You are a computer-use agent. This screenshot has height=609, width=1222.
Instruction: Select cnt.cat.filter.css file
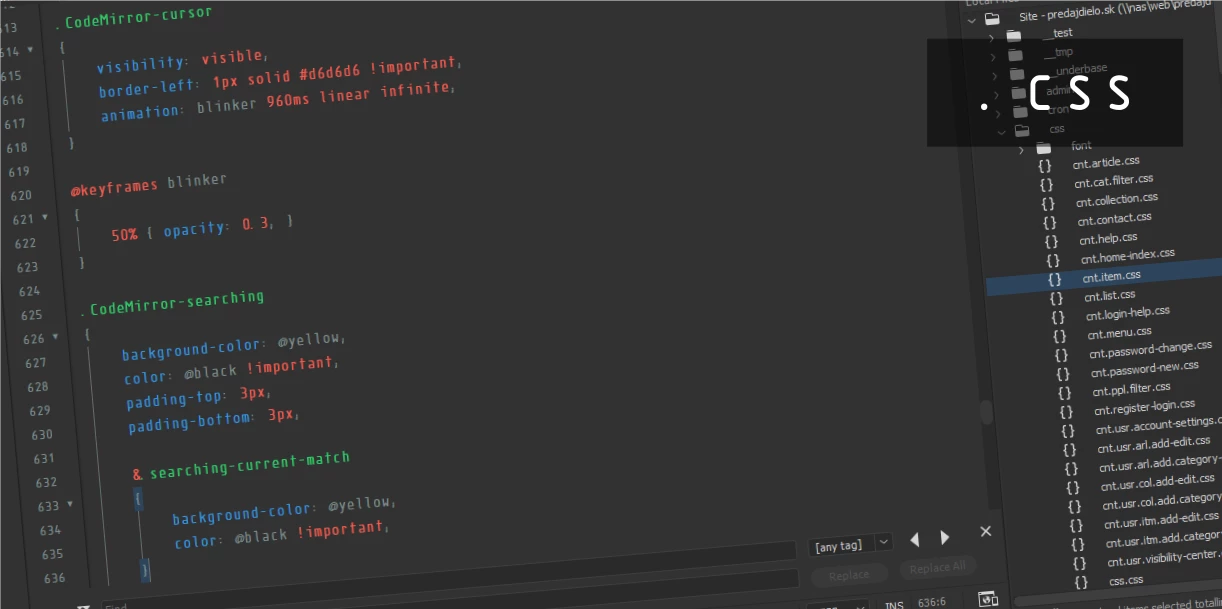(x=1113, y=181)
